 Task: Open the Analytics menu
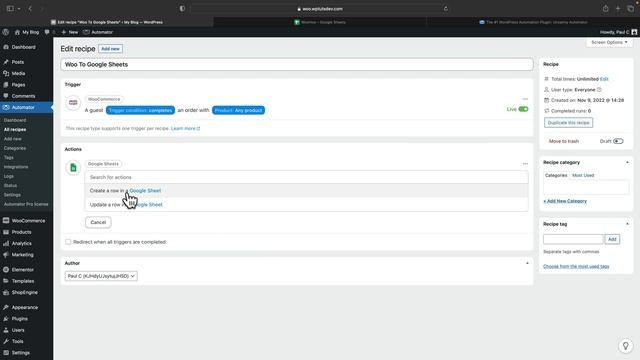click(x=22, y=243)
